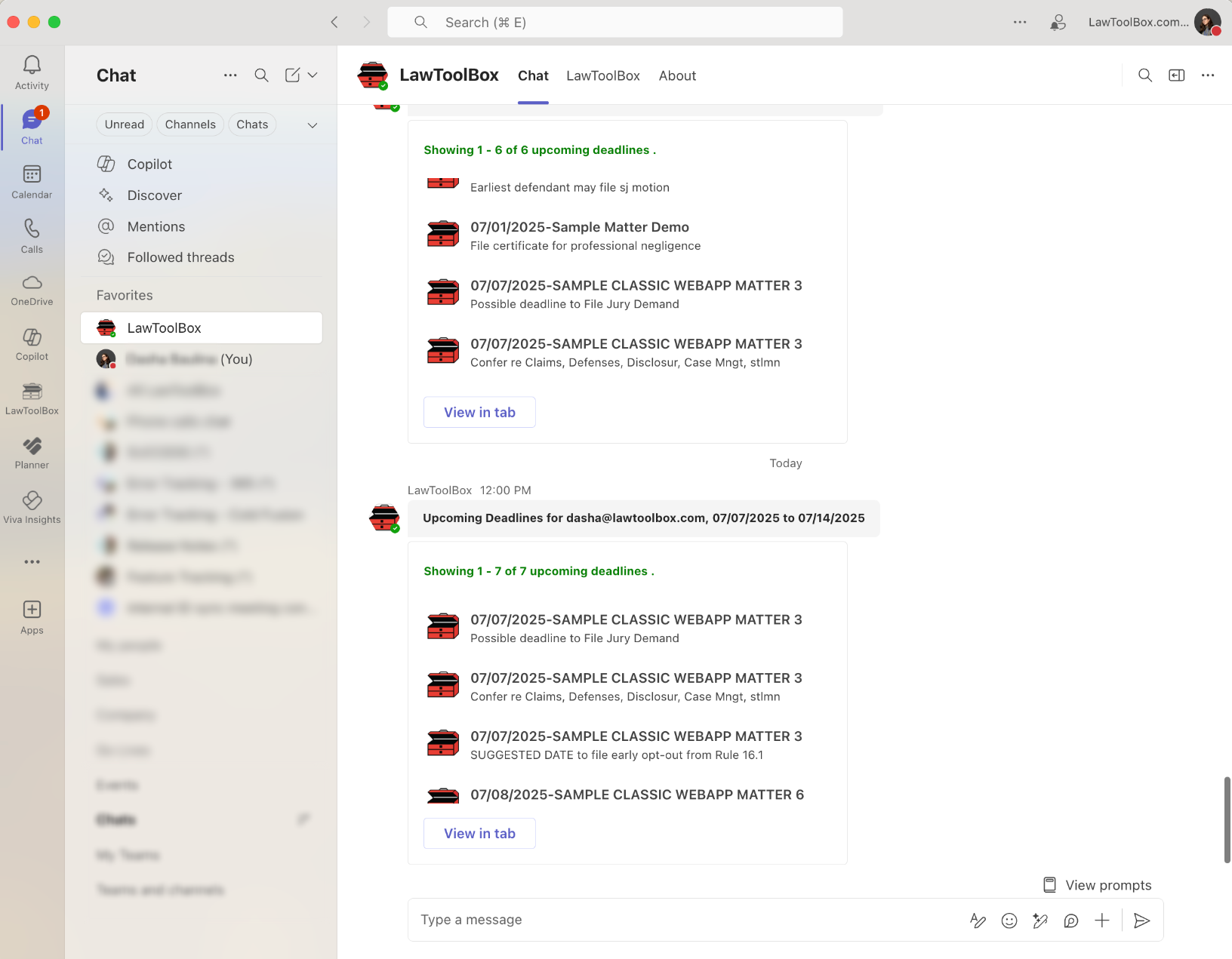Open the 07/08/2025 WEBAPP MATTER 6 deadline

coord(636,795)
